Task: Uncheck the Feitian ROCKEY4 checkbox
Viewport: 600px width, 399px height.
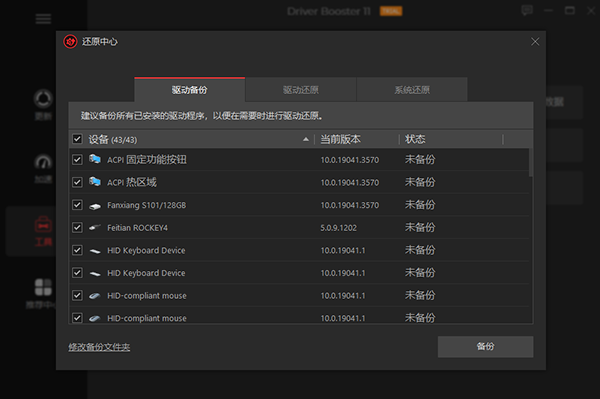Action: coord(77,228)
